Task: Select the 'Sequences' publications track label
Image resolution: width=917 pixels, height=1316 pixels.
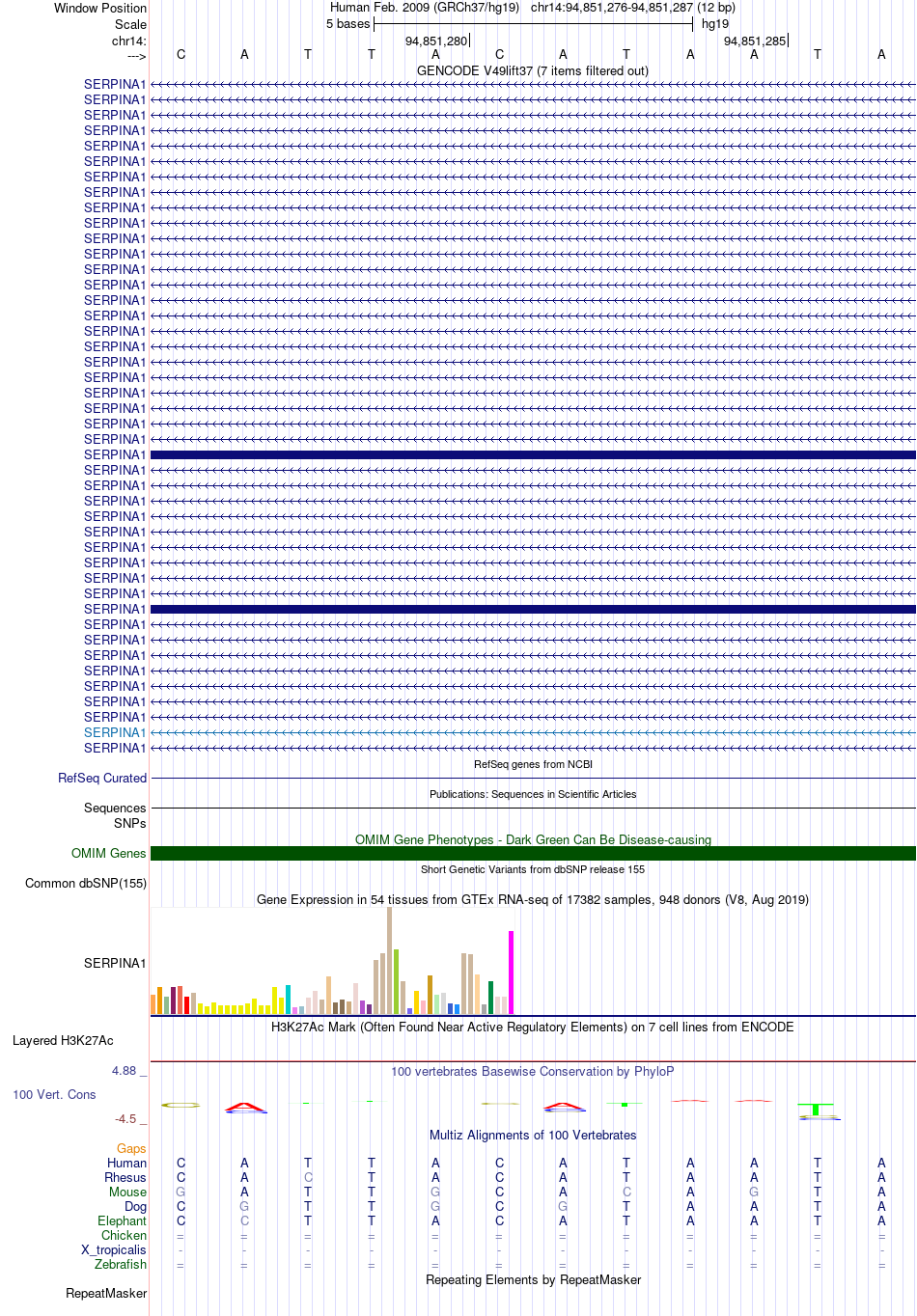Action: click(115, 808)
